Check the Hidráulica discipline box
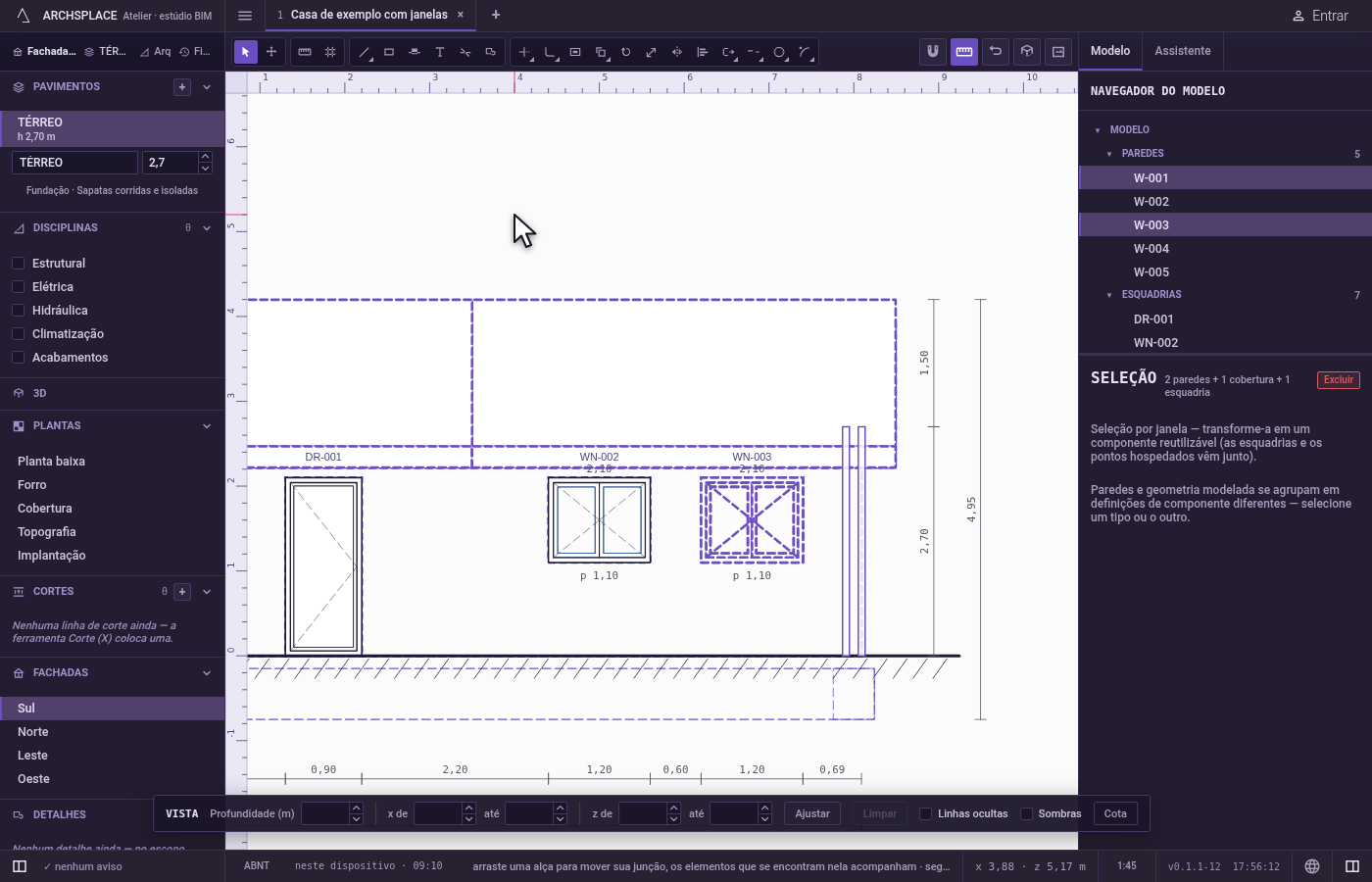The image size is (1372, 882). click(x=18, y=311)
